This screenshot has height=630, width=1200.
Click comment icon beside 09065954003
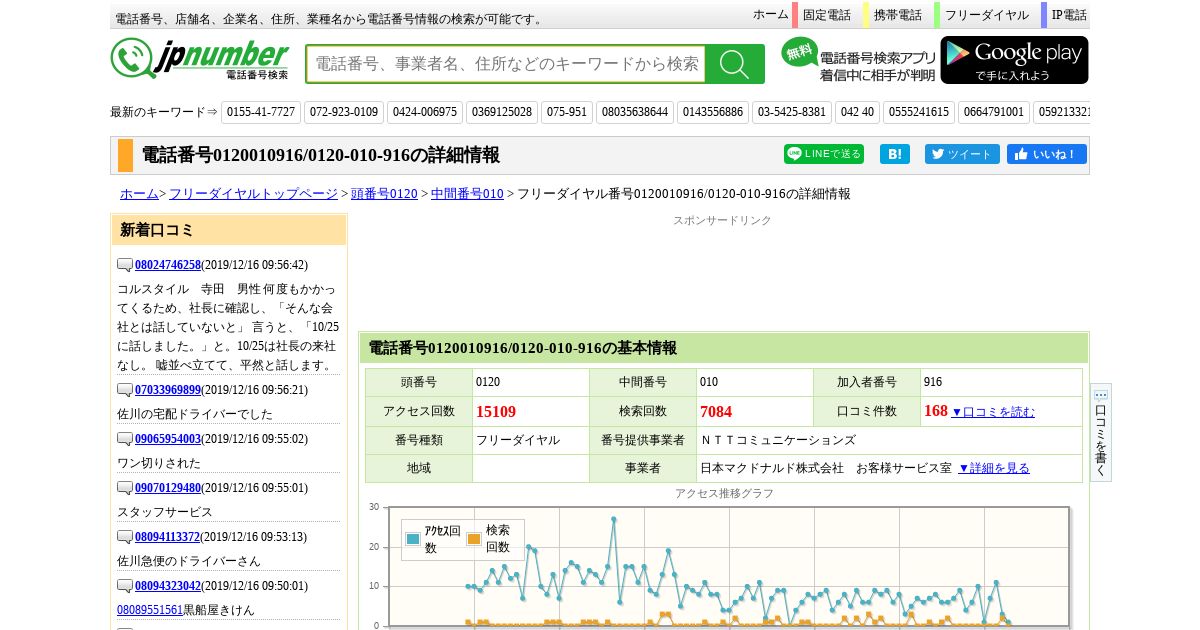pos(125,439)
